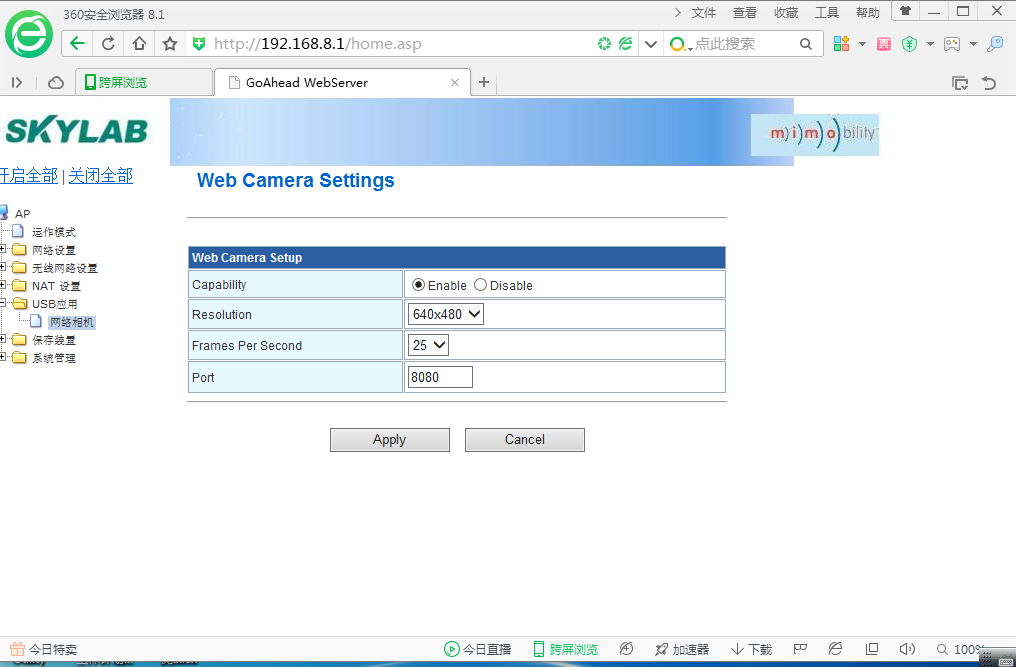The height and width of the screenshot is (667, 1016).
Task: Open downloads from the status bar
Action: (x=751, y=649)
